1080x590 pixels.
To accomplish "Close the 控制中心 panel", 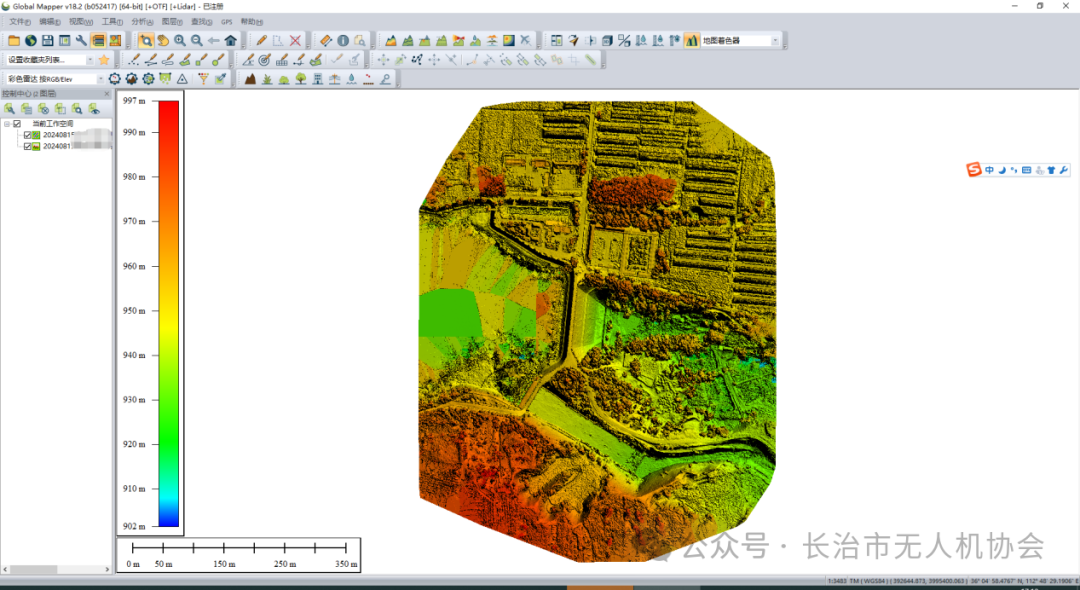I will coord(107,94).
